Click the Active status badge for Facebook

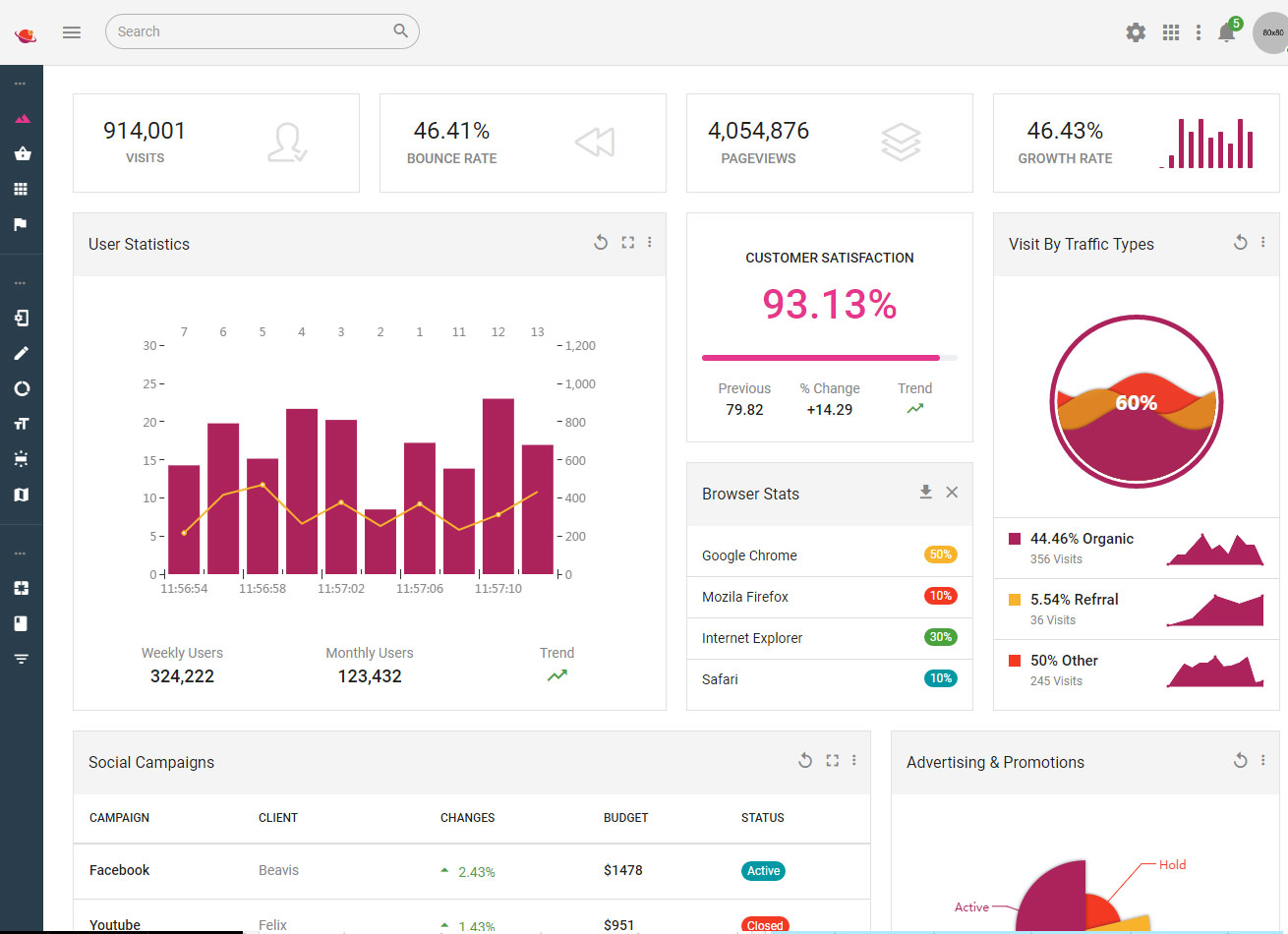tap(763, 871)
